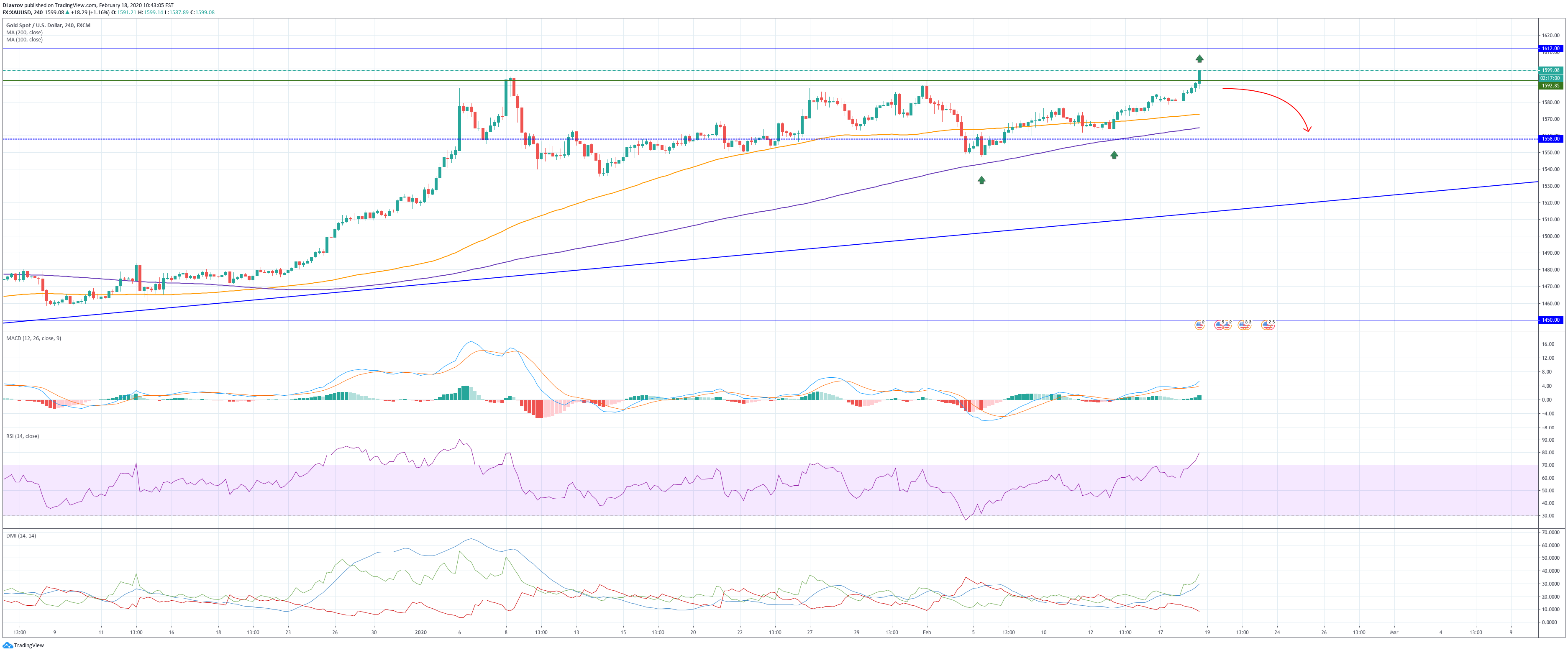Click the MA (100, close) indicator label
1568x653 pixels.
[x=24, y=40]
